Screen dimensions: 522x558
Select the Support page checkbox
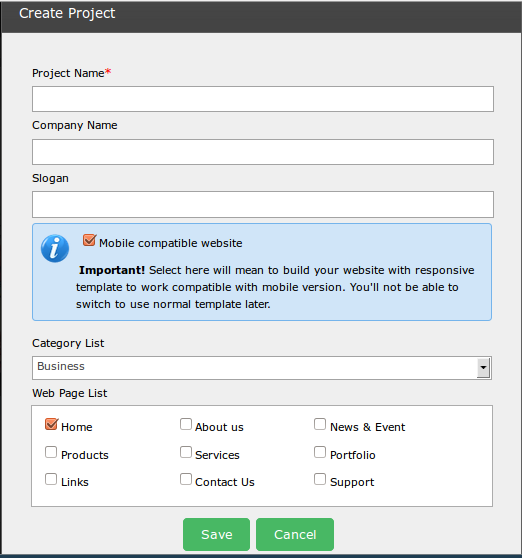point(320,479)
